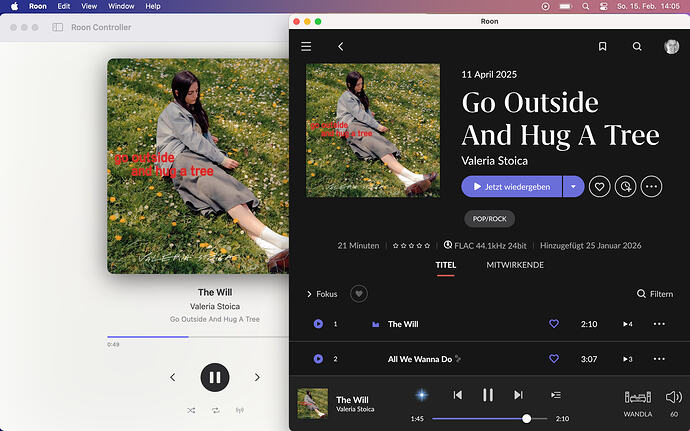Screen dimensions: 690x431
Task: Open the three-dot menu for The Will
Action: (x=659, y=324)
